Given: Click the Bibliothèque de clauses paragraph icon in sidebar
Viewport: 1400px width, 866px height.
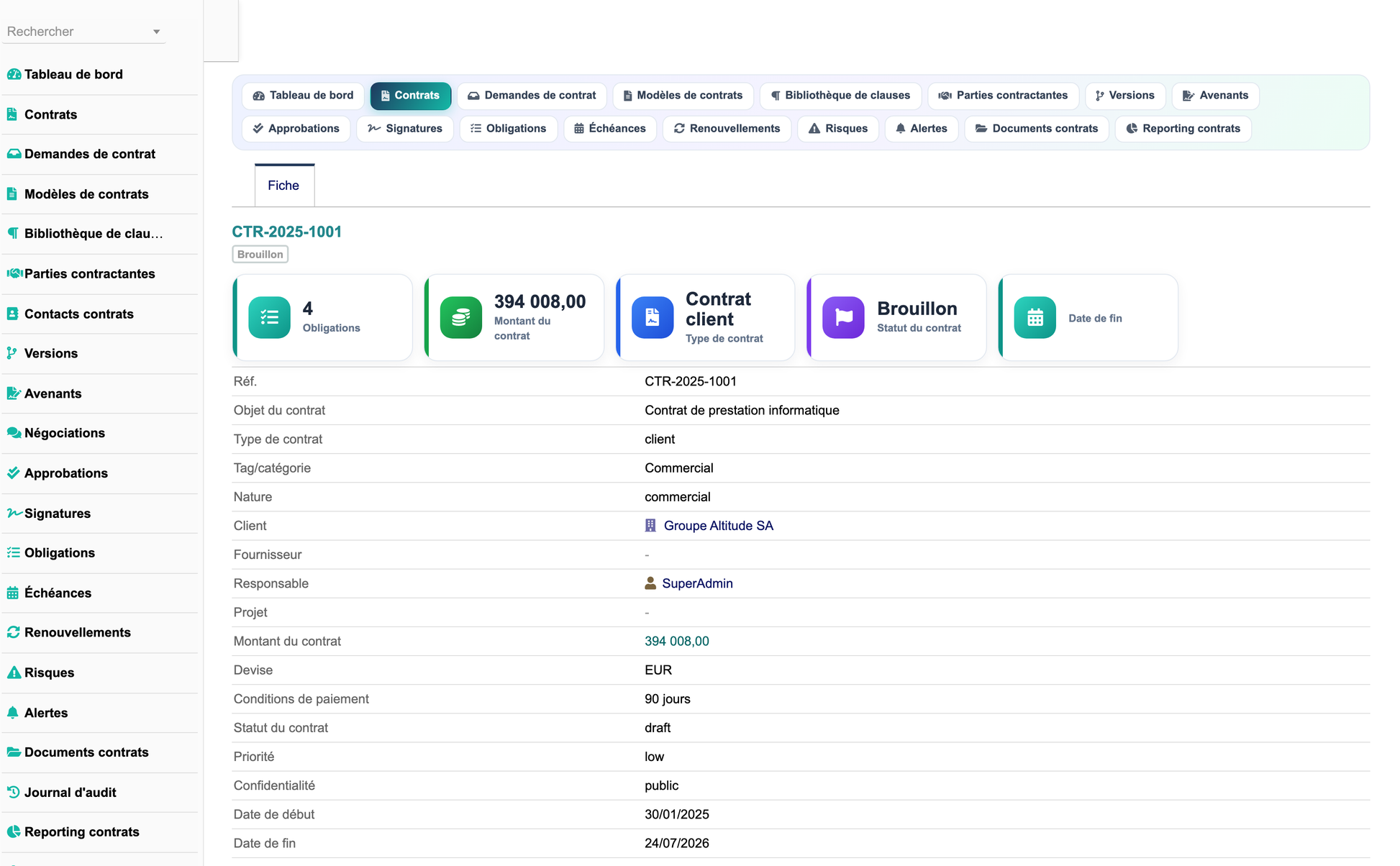Looking at the screenshot, I should click(13, 234).
